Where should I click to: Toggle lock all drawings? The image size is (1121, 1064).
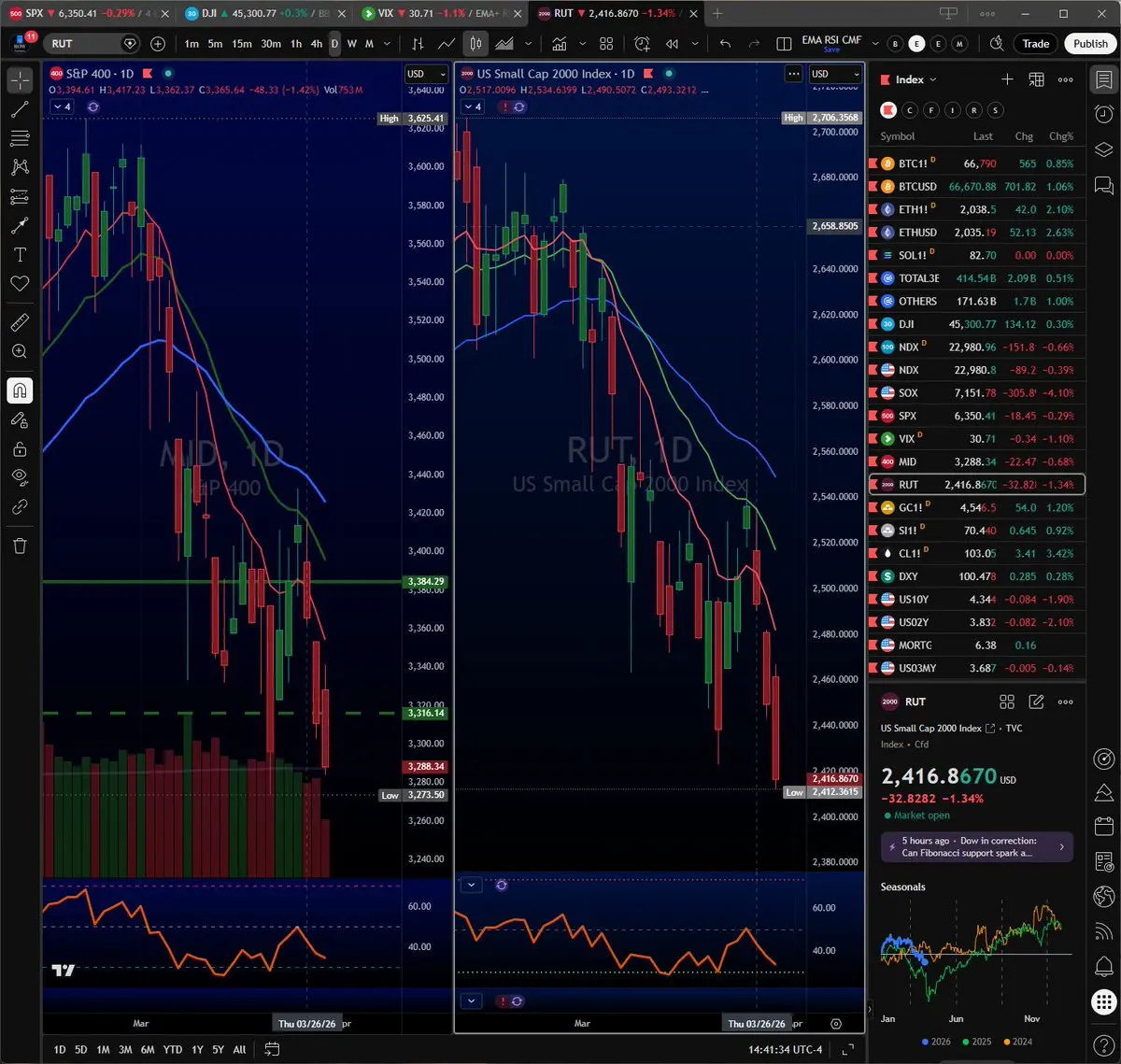20,448
